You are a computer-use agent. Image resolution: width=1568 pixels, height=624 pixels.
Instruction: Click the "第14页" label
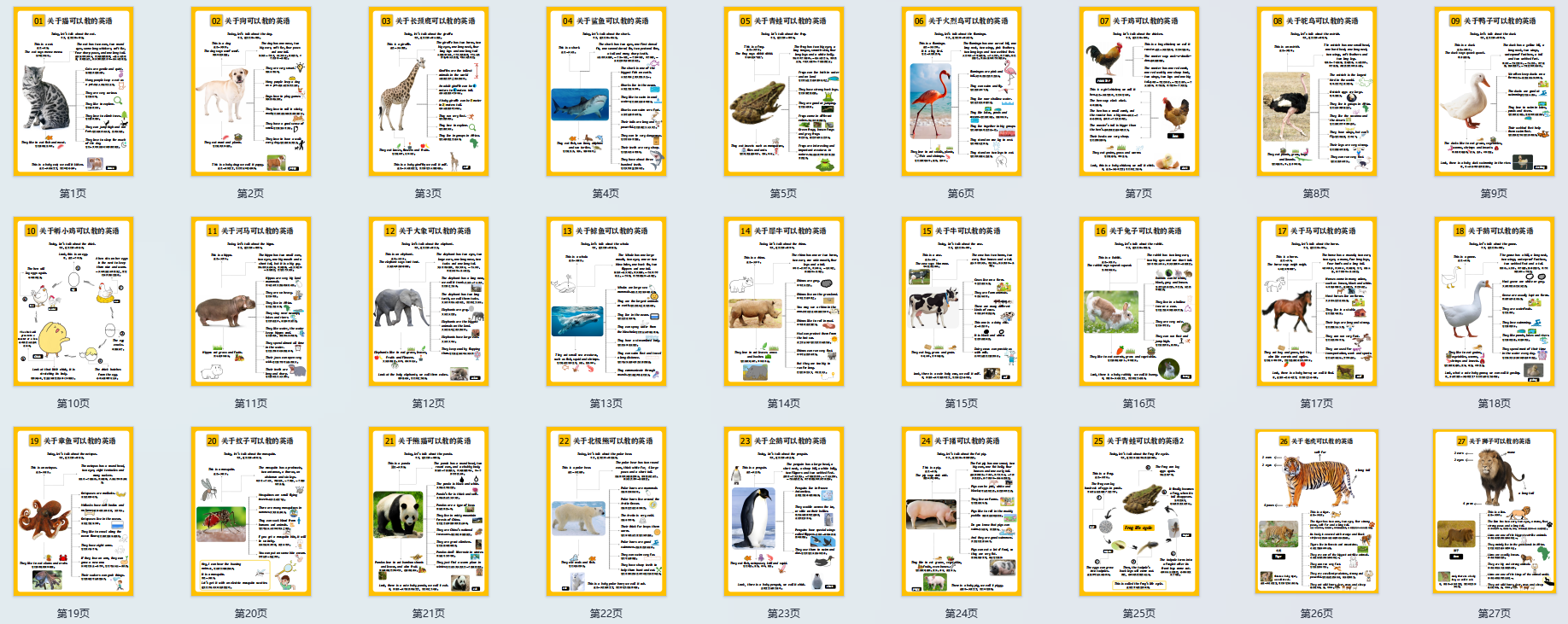(784, 404)
